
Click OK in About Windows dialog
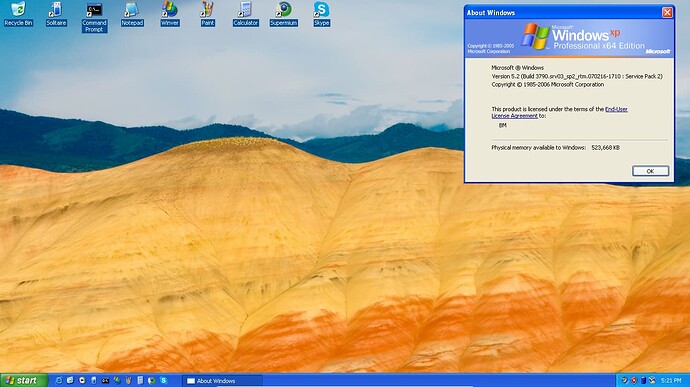coord(650,171)
